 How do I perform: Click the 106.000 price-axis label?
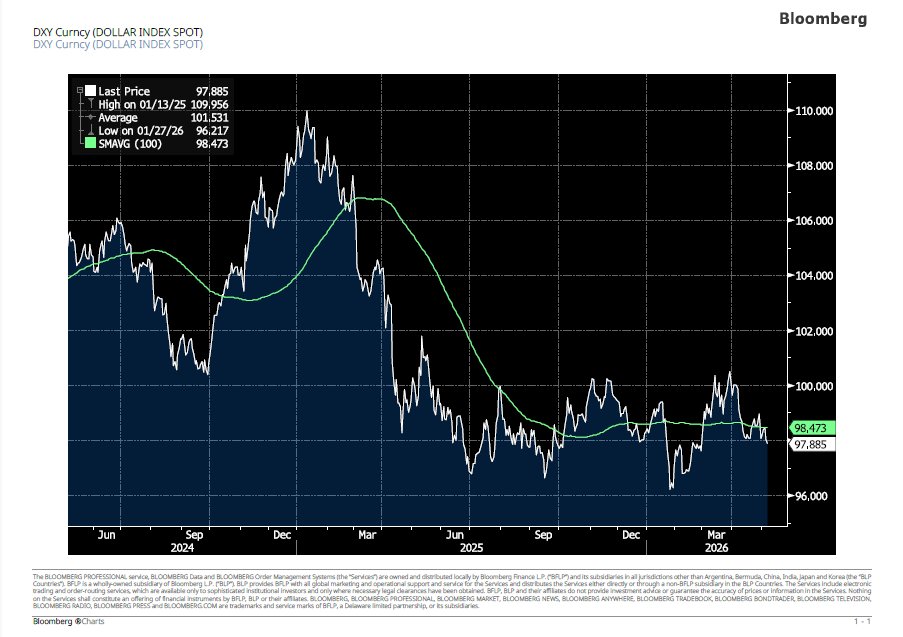tap(814, 221)
